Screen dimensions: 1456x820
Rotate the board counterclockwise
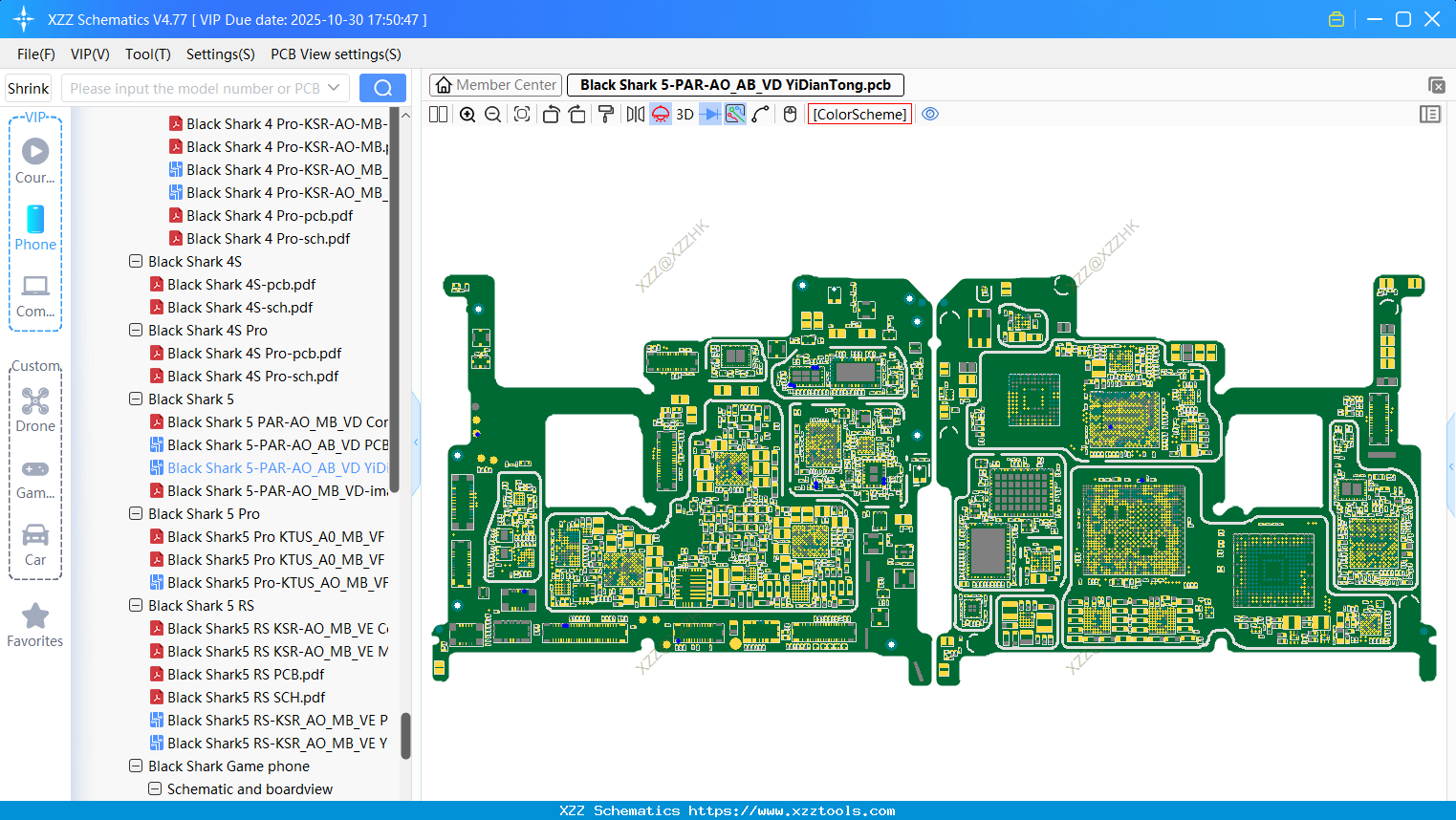(x=551, y=114)
